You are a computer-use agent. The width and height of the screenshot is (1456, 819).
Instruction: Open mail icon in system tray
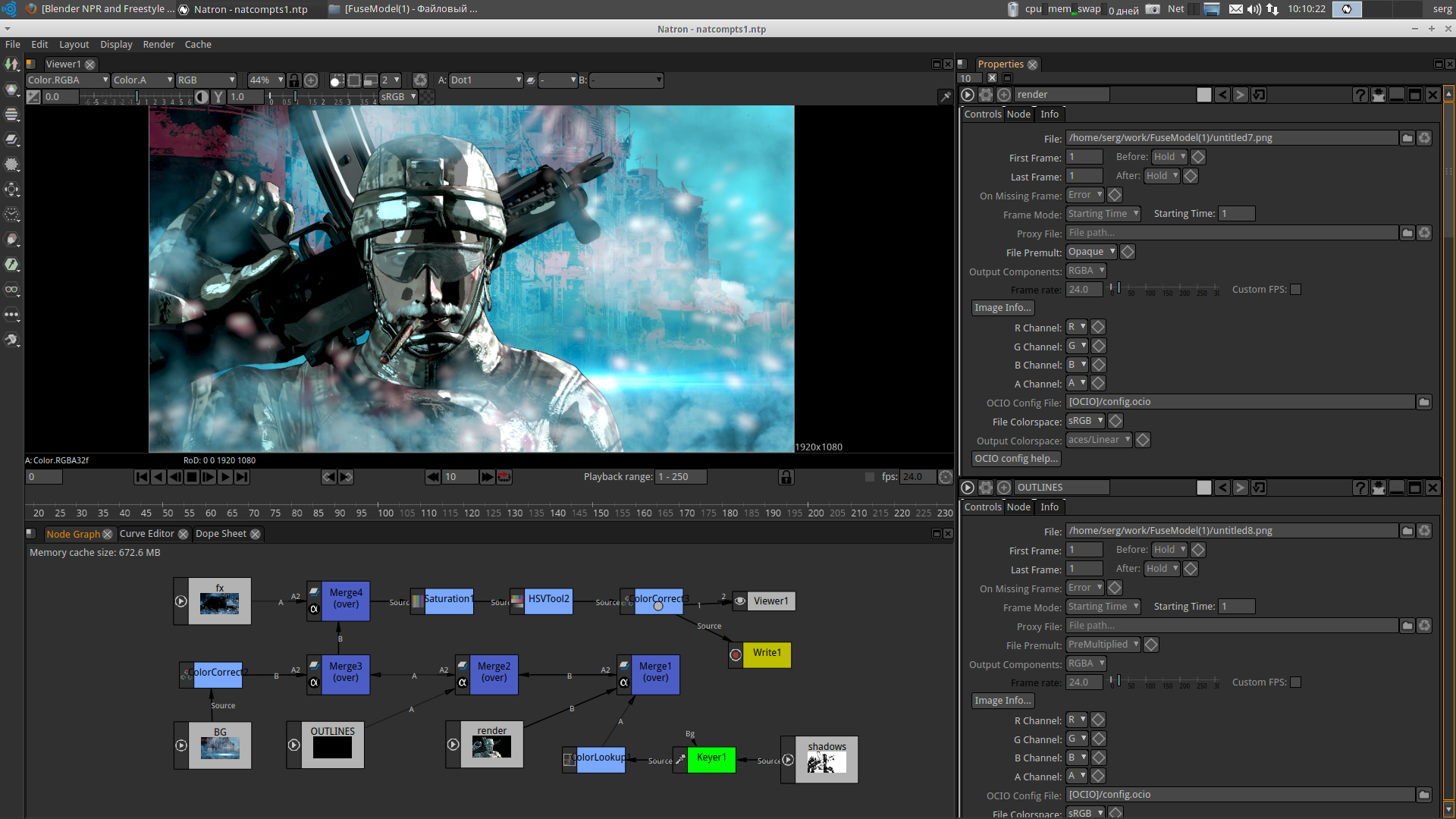(1236, 9)
